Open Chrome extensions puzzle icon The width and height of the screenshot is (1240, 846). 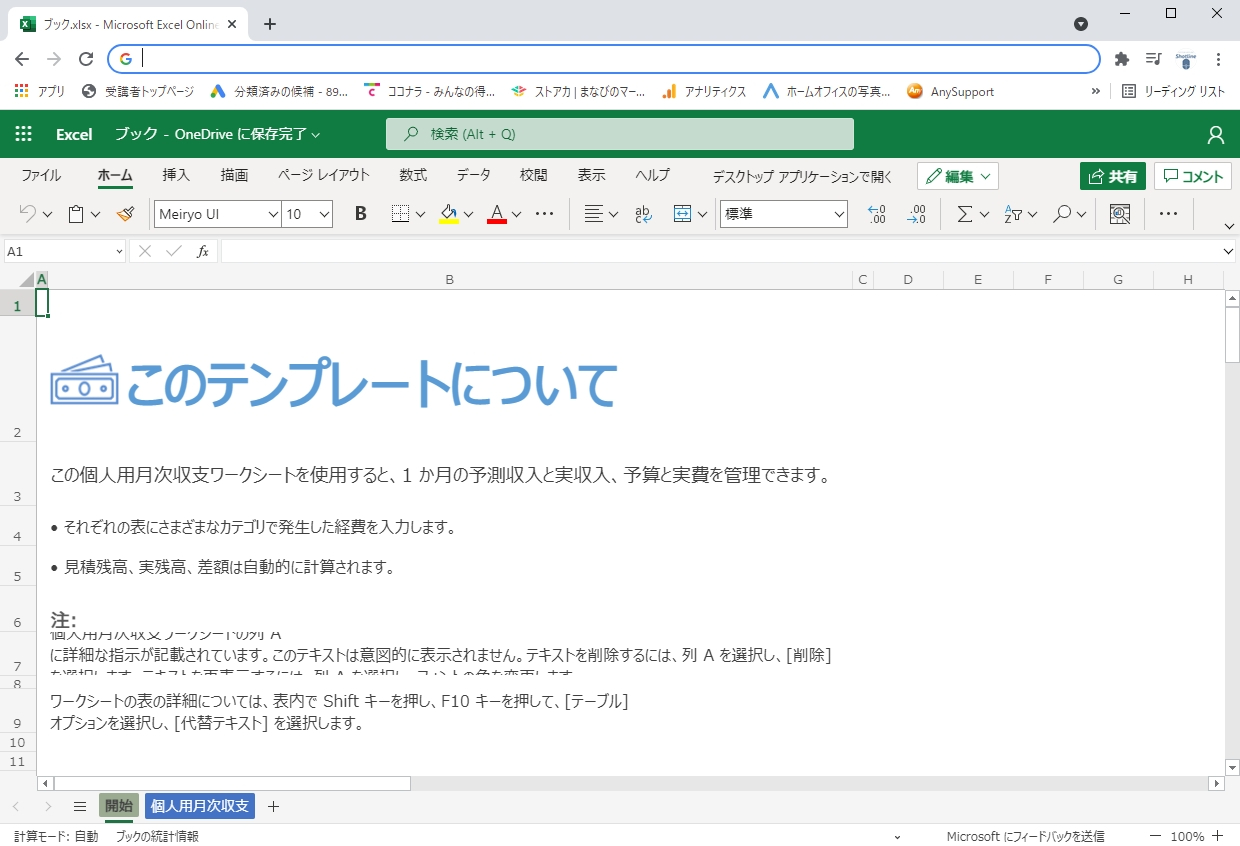pos(1122,59)
